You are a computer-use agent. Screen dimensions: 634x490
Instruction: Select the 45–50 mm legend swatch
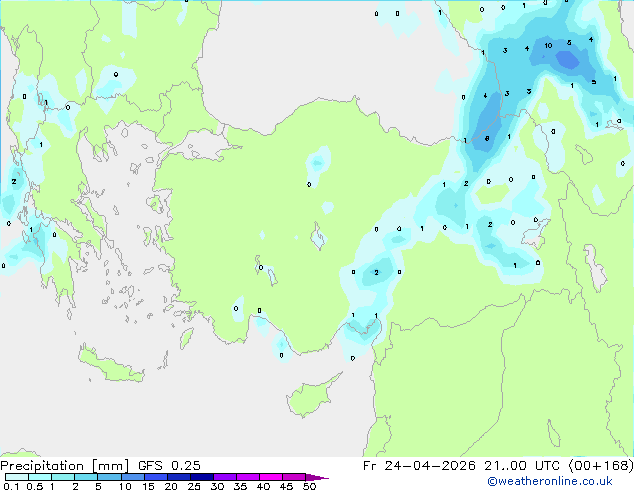(294, 477)
